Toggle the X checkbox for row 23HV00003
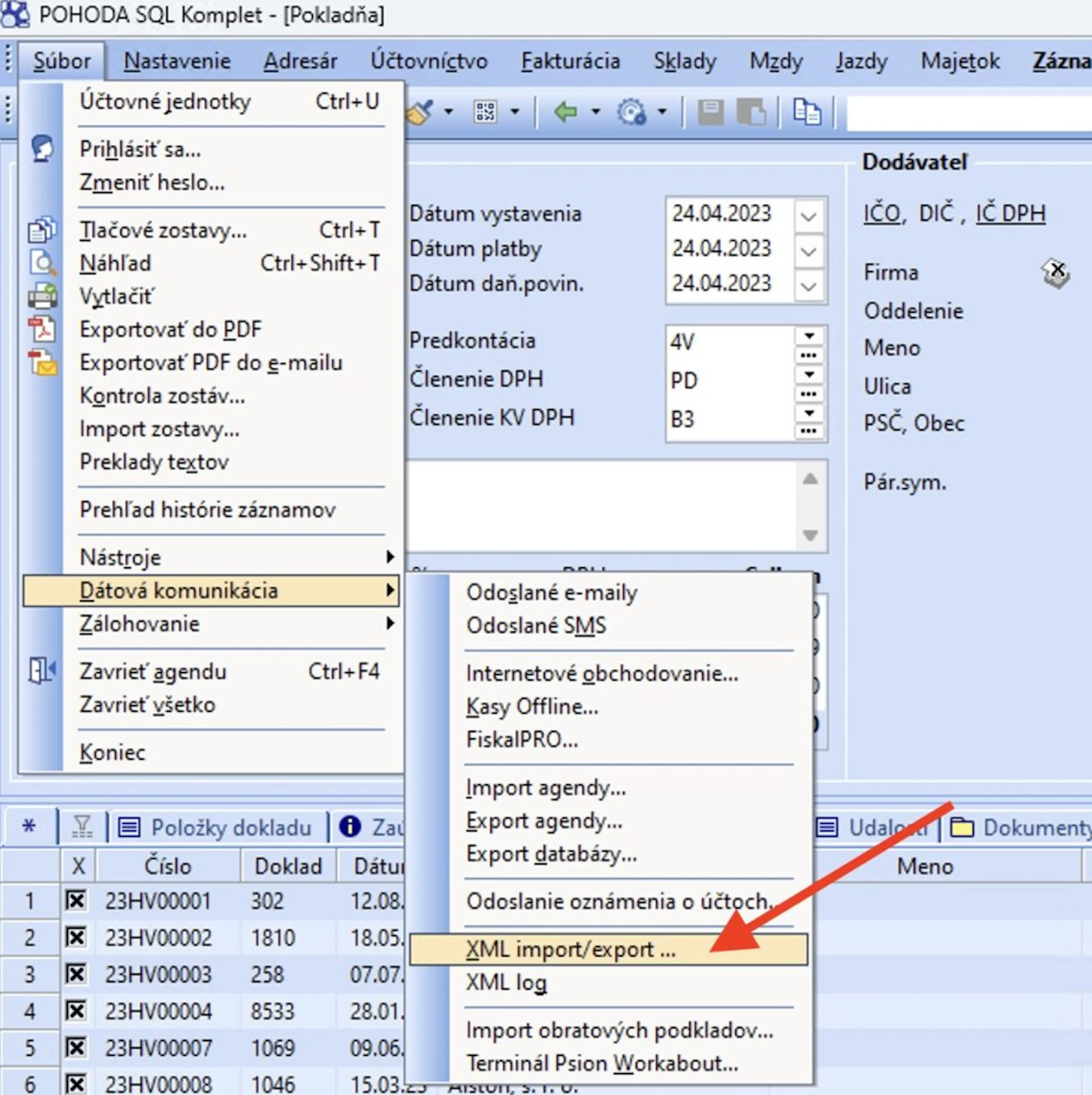1092x1095 pixels. [75, 974]
